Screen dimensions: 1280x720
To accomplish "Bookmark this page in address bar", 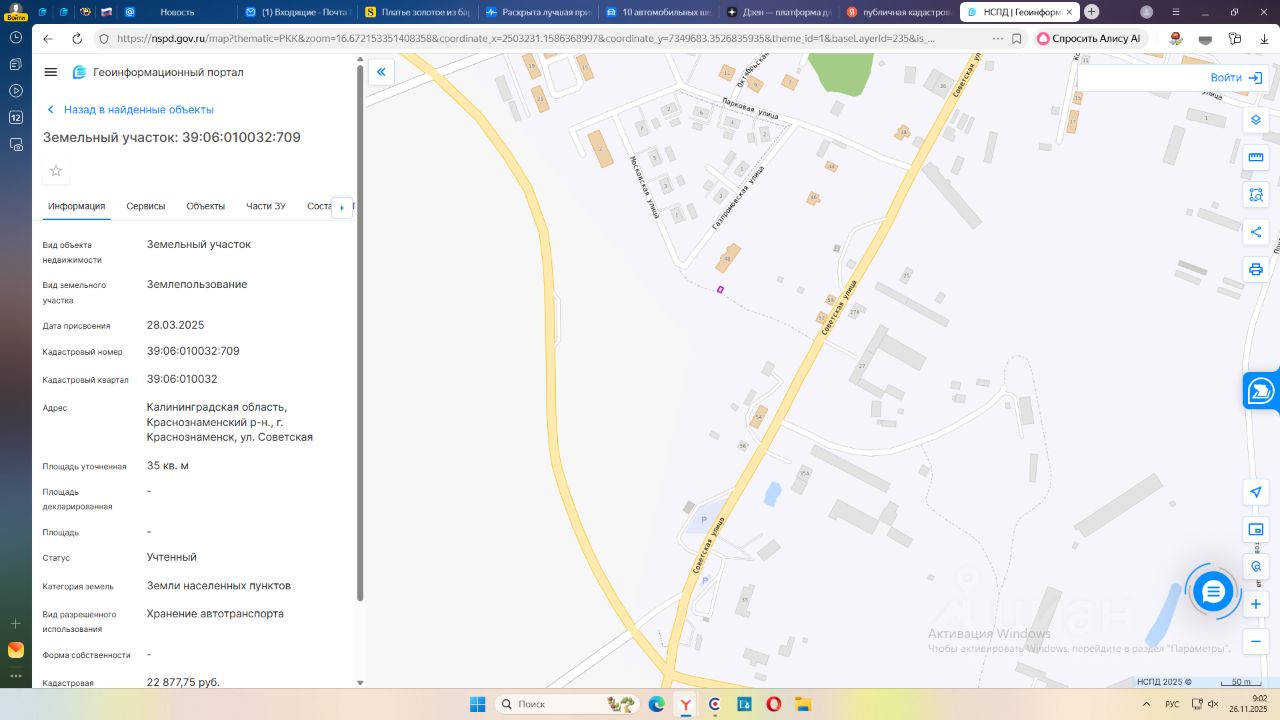I will 1017,38.
